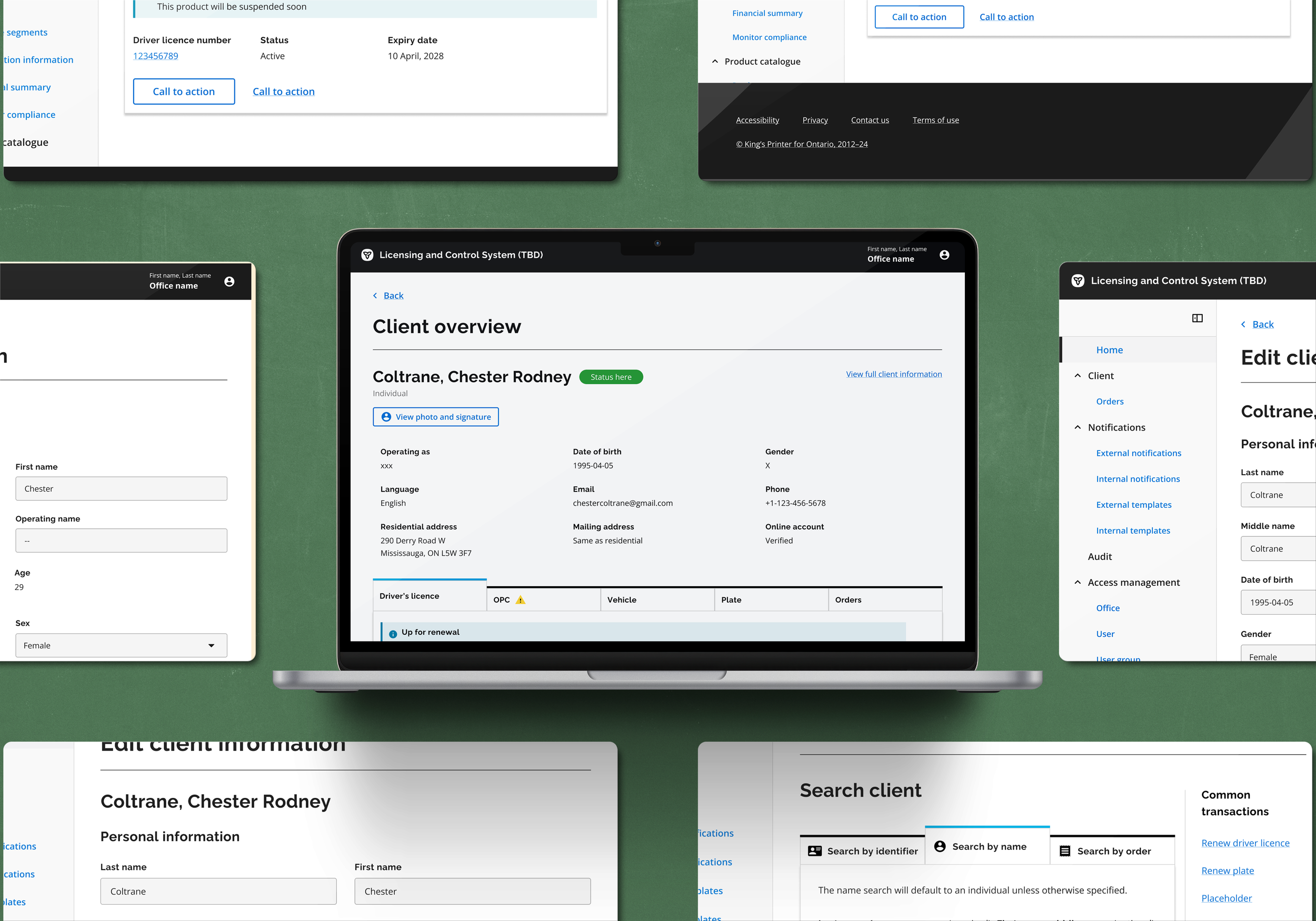Collapse the Client section in sidebar
Viewport: 1316px width, 921px height.
pyautogui.click(x=1077, y=375)
